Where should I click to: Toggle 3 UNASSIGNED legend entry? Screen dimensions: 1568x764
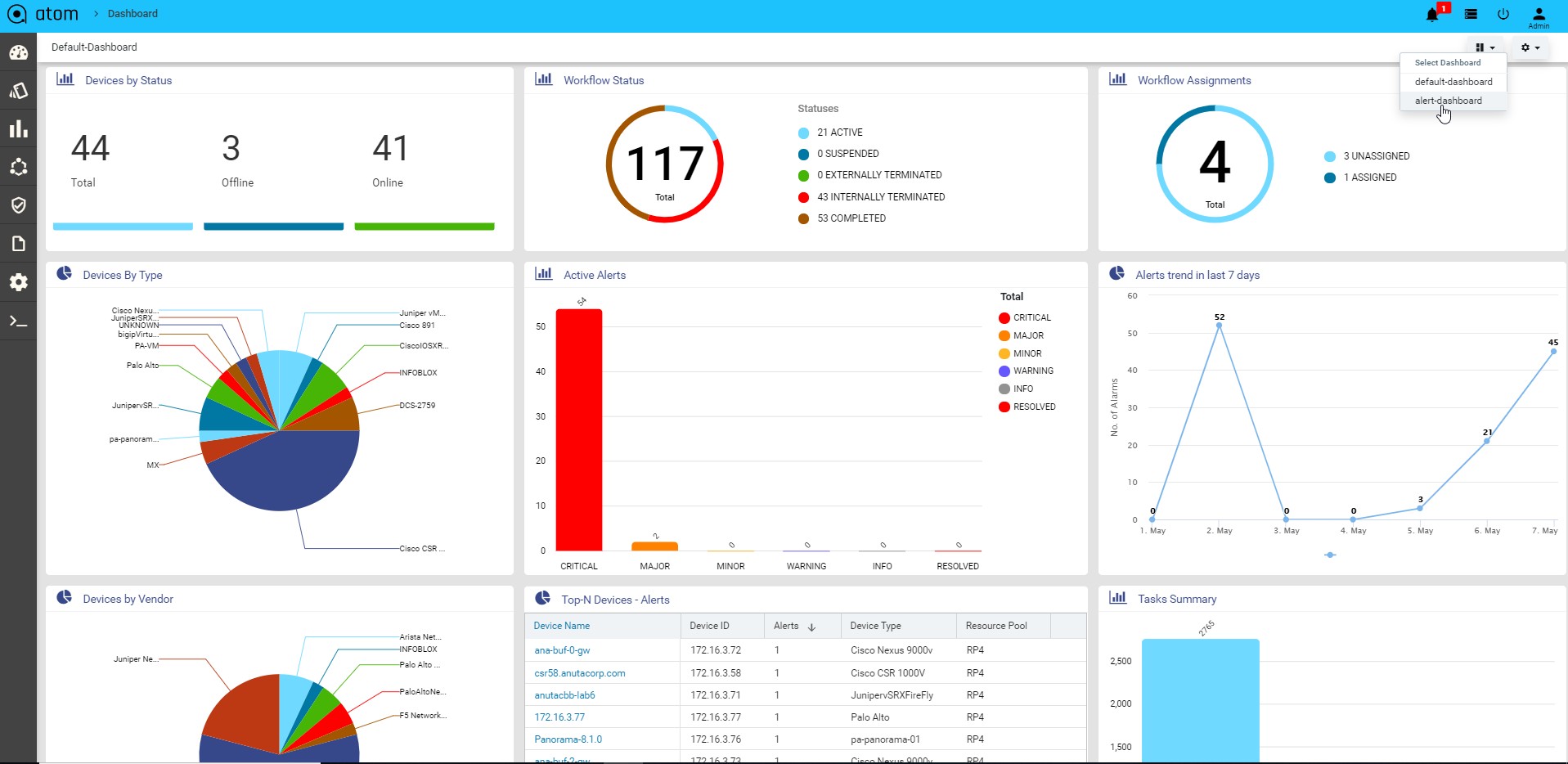pyautogui.click(x=1367, y=156)
